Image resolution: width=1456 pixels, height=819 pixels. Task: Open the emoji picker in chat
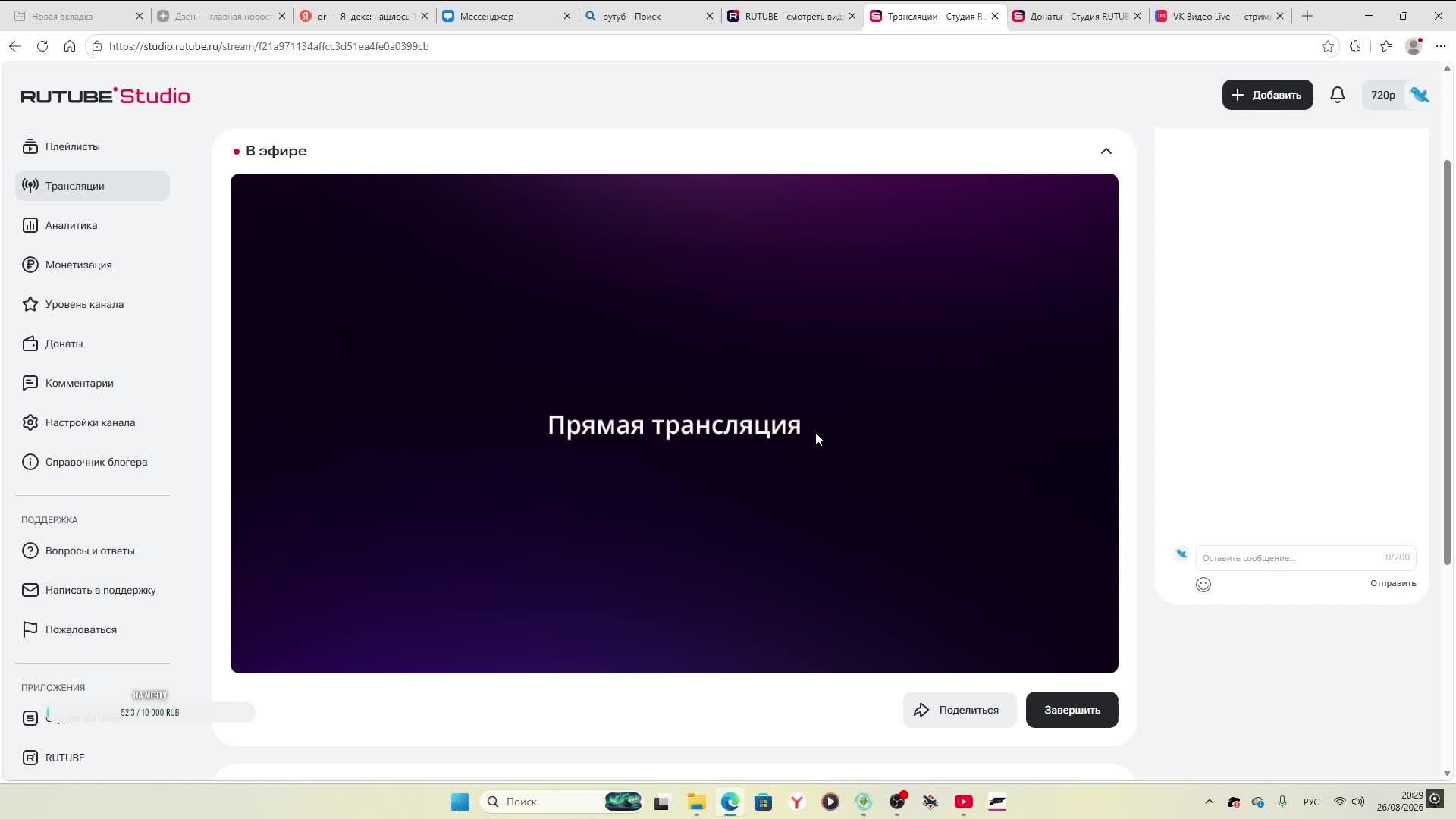point(1203,585)
